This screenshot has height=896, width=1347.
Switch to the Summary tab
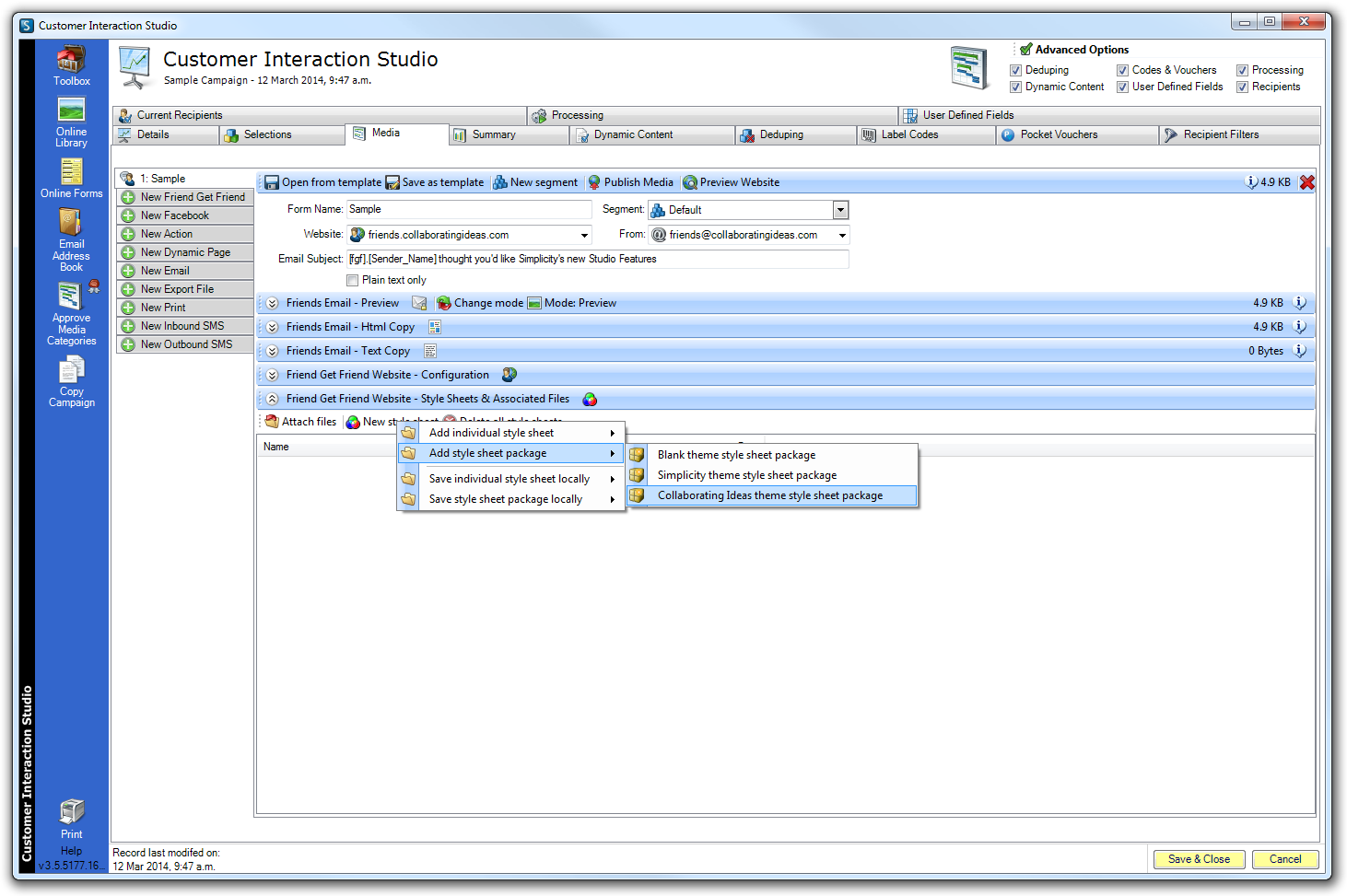[x=508, y=134]
